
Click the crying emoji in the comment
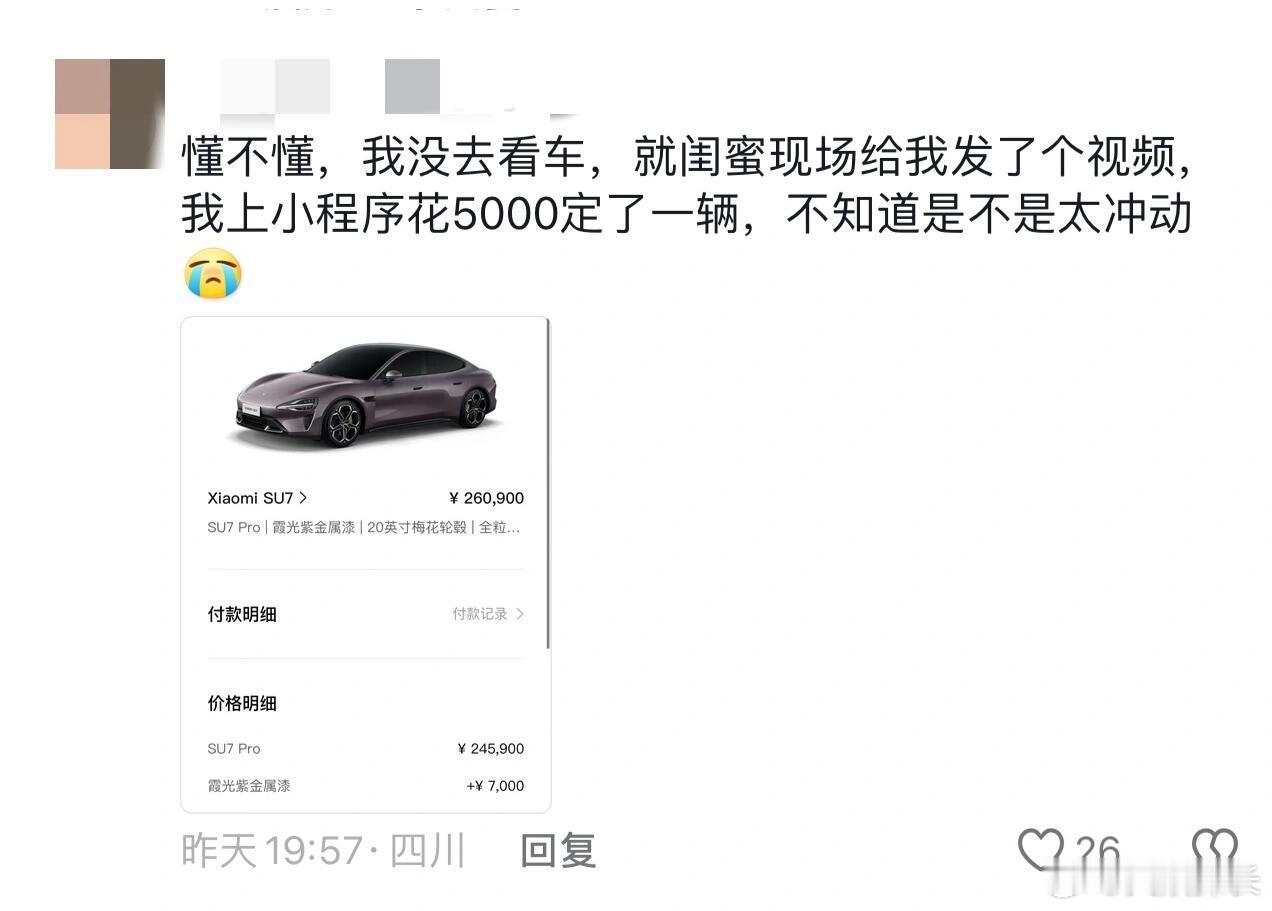pyautogui.click(x=213, y=273)
